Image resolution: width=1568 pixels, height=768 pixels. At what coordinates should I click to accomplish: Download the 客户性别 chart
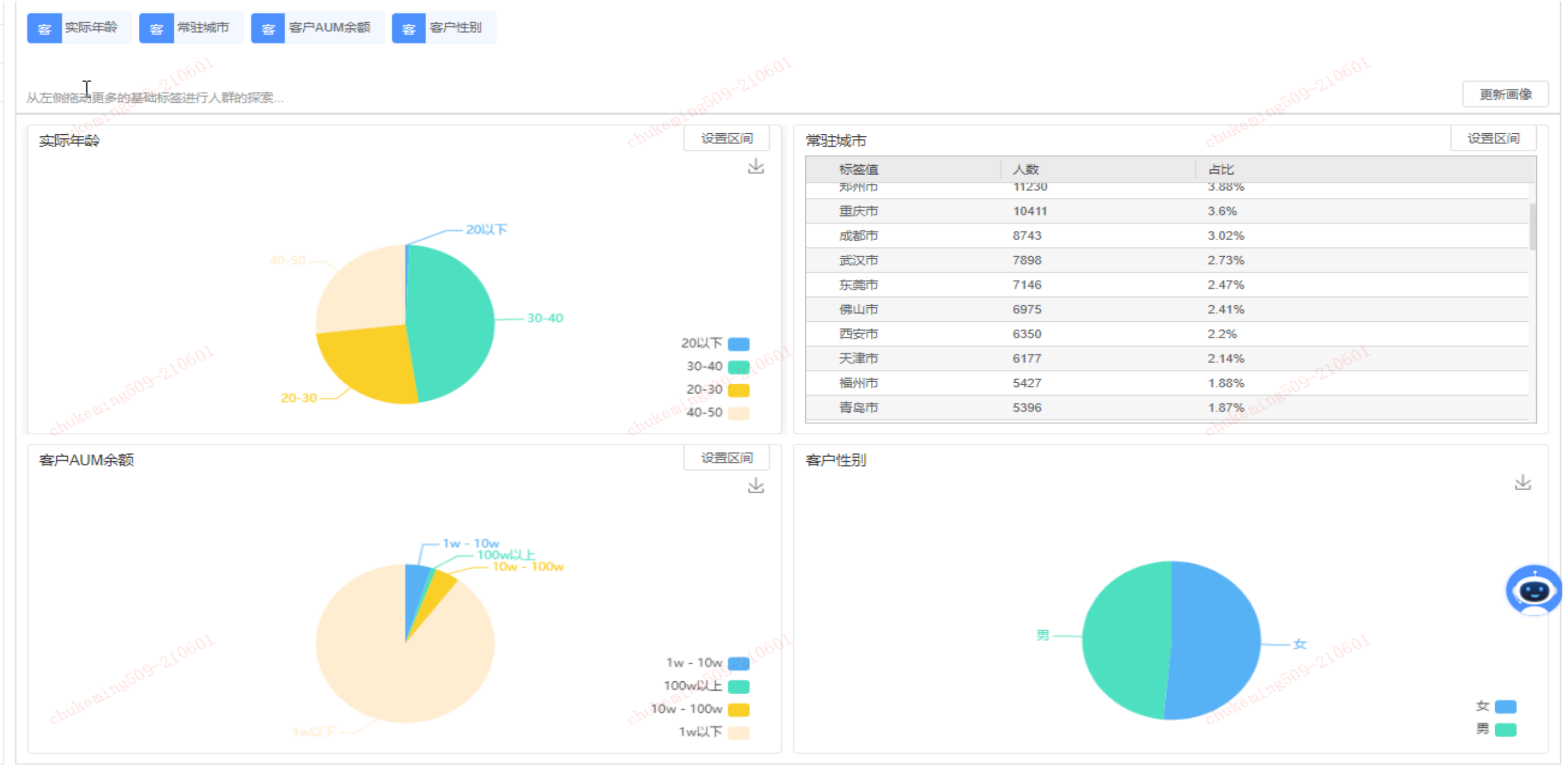point(1522,482)
